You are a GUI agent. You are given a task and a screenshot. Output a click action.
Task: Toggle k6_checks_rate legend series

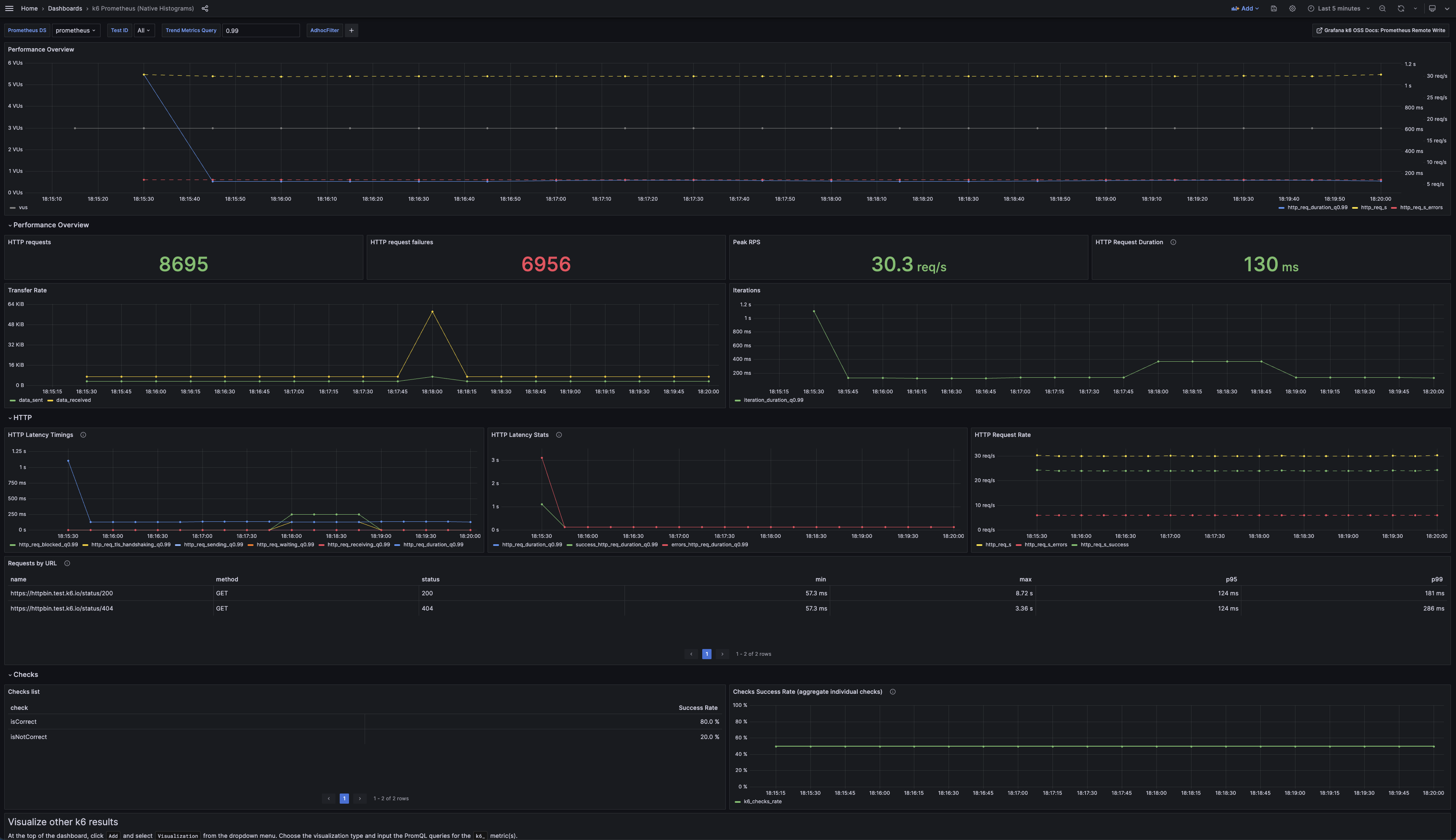point(762,802)
